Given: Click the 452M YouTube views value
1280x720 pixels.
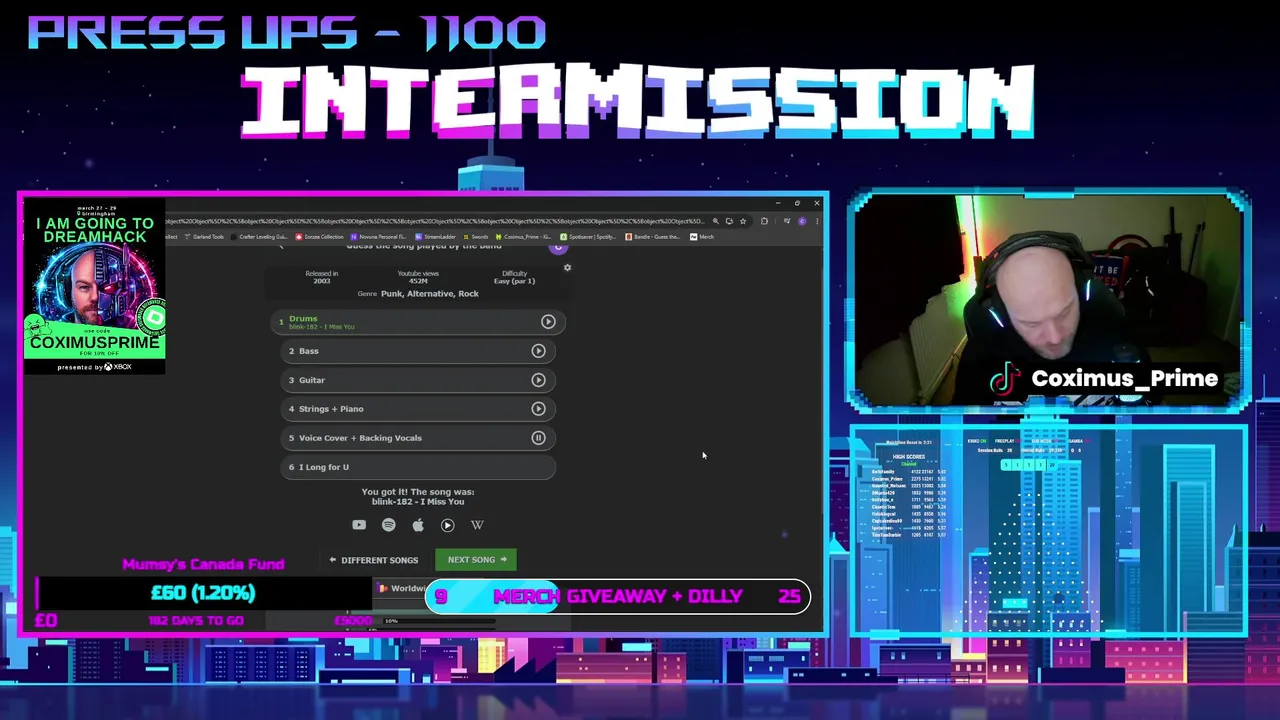Looking at the screenshot, I should click(418, 281).
